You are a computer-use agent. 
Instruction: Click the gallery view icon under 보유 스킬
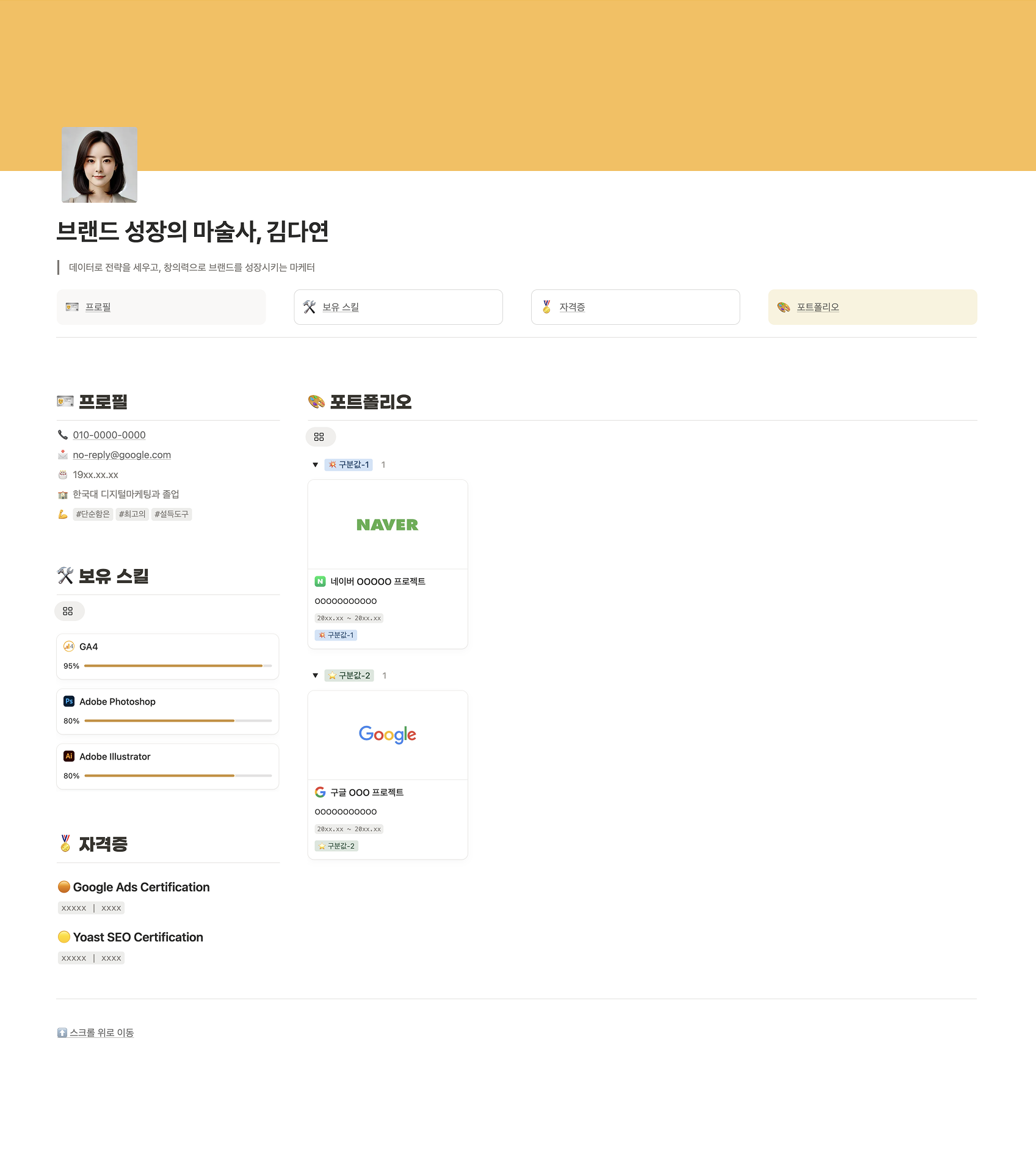click(68, 611)
